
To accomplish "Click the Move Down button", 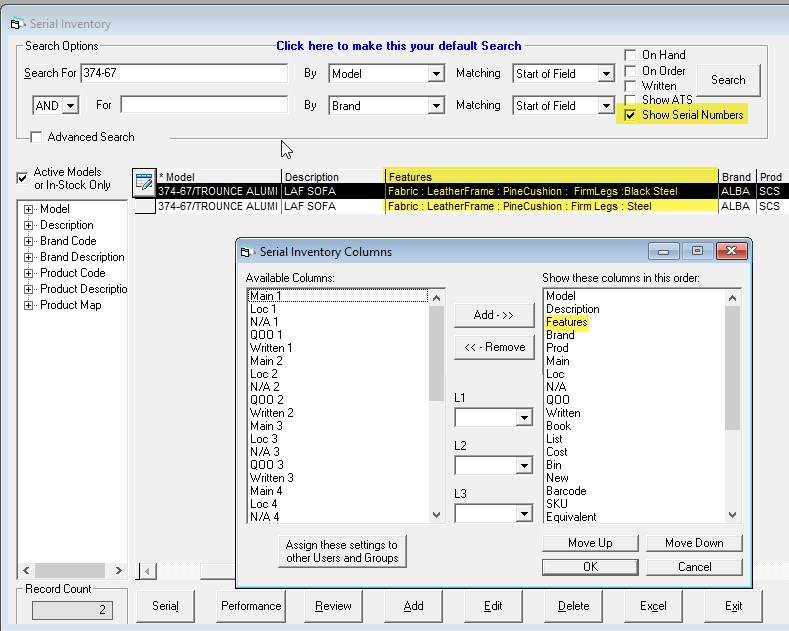I will pos(694,543).
